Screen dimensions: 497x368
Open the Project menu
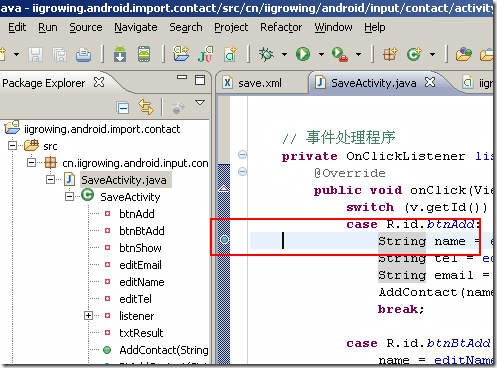click(231, 27)
